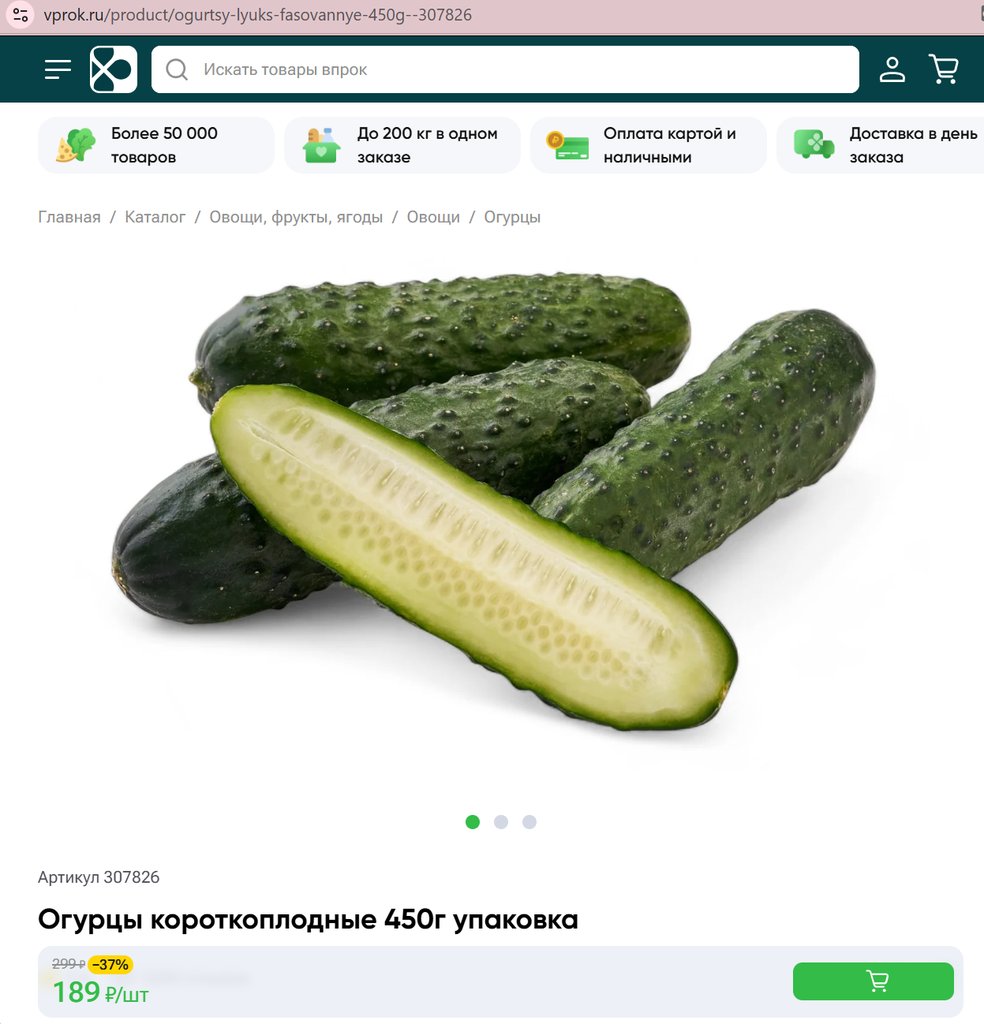Switch to the third image dot
984x1024 pixels.
coord(530,822)
